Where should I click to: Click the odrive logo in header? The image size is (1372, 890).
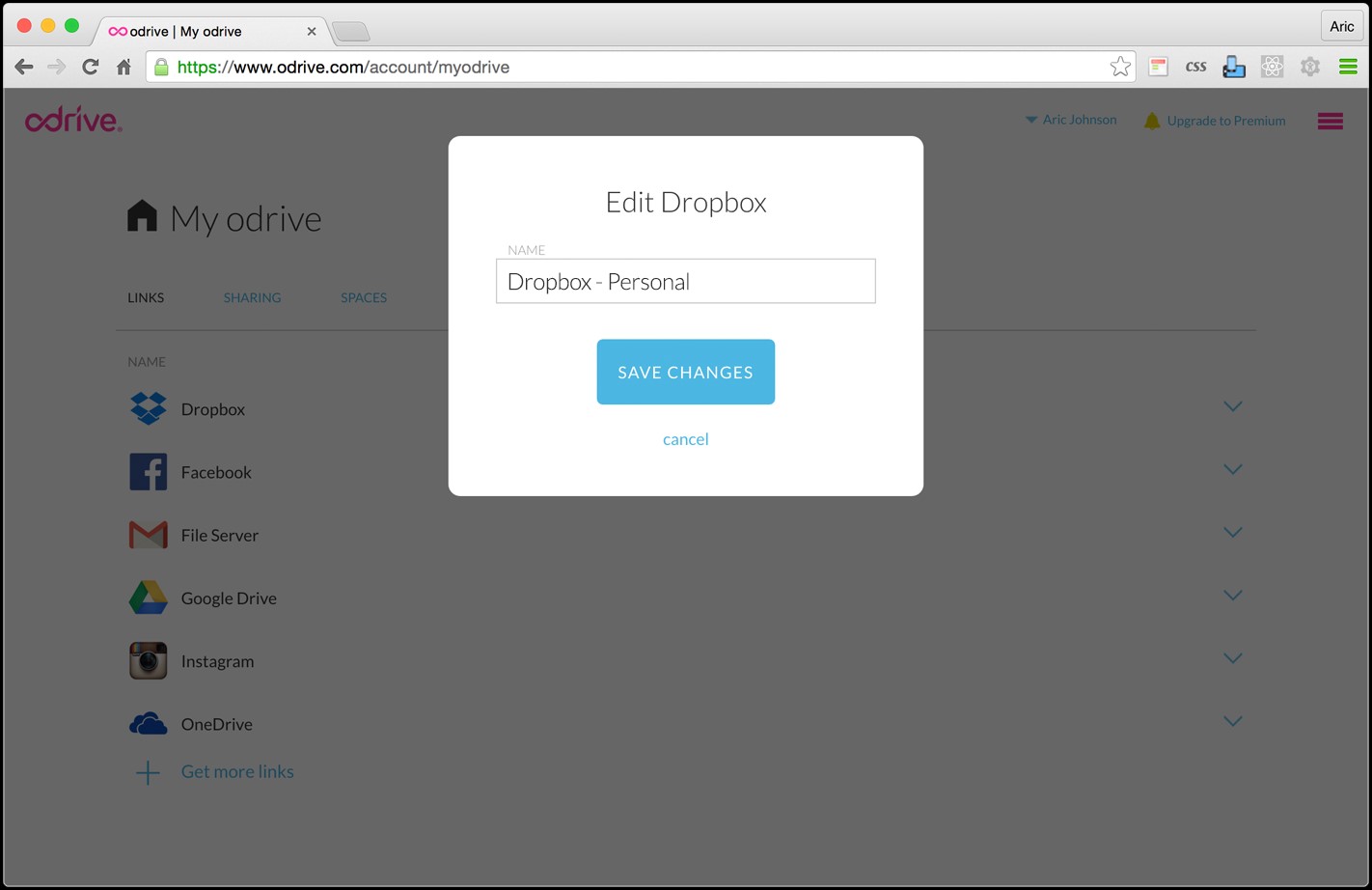click(x=73, y=121)
